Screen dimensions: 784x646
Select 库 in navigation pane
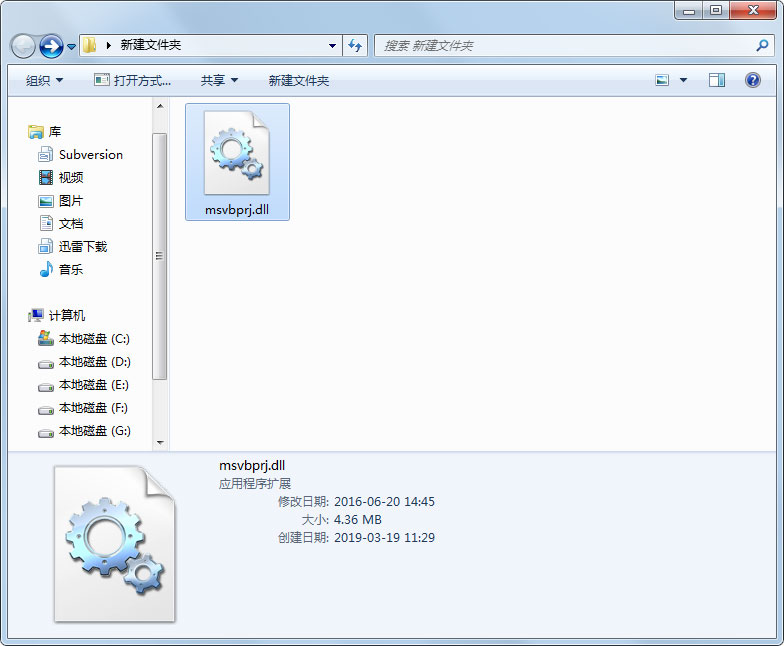(x=54, y=132)
